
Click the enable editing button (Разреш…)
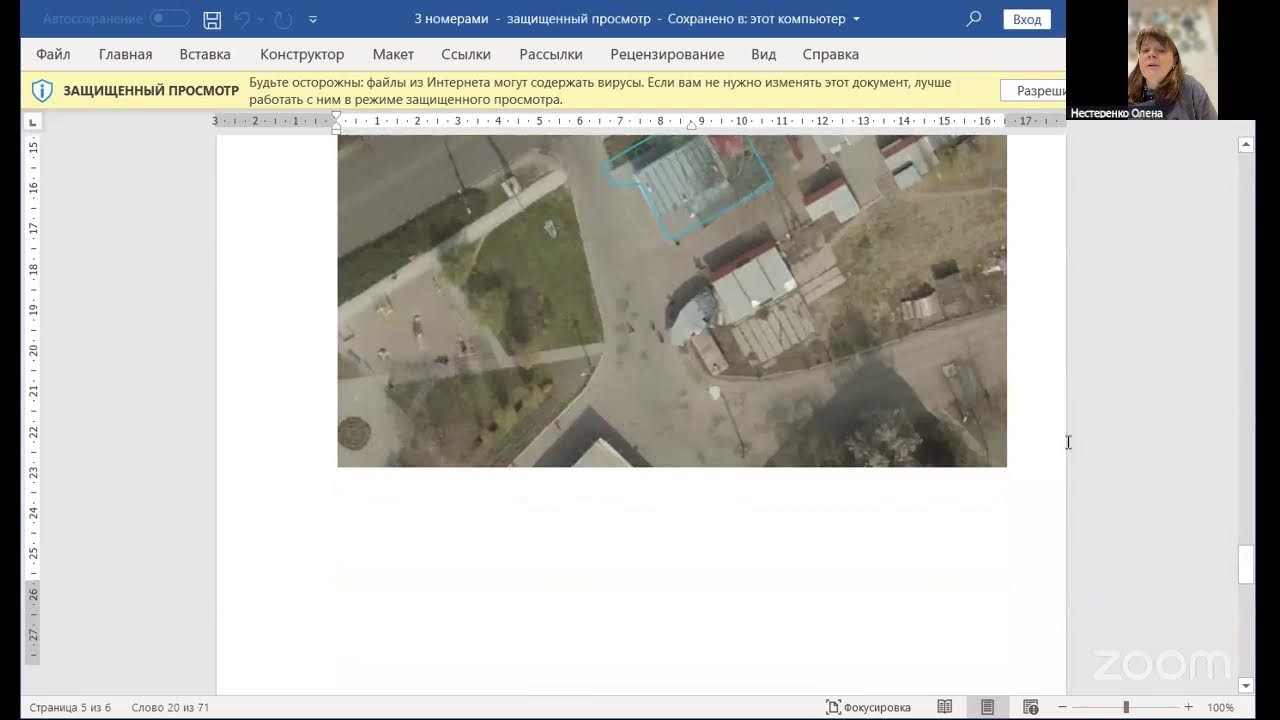(1034, 90)
